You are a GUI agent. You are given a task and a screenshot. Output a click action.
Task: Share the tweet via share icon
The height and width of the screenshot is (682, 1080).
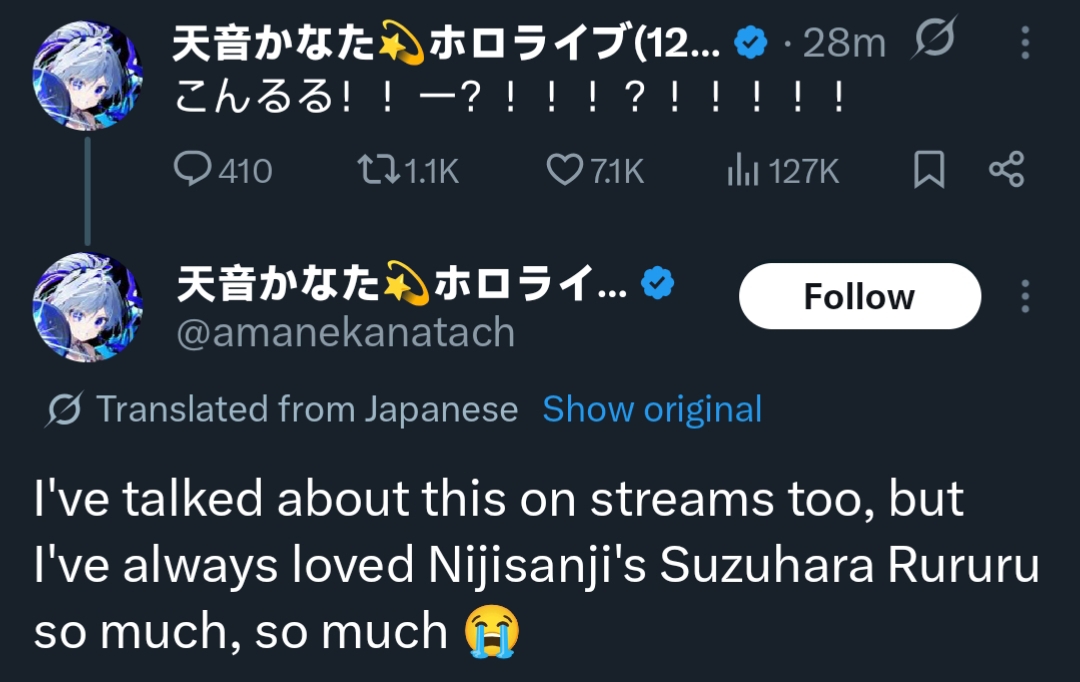coord(1006,170)
